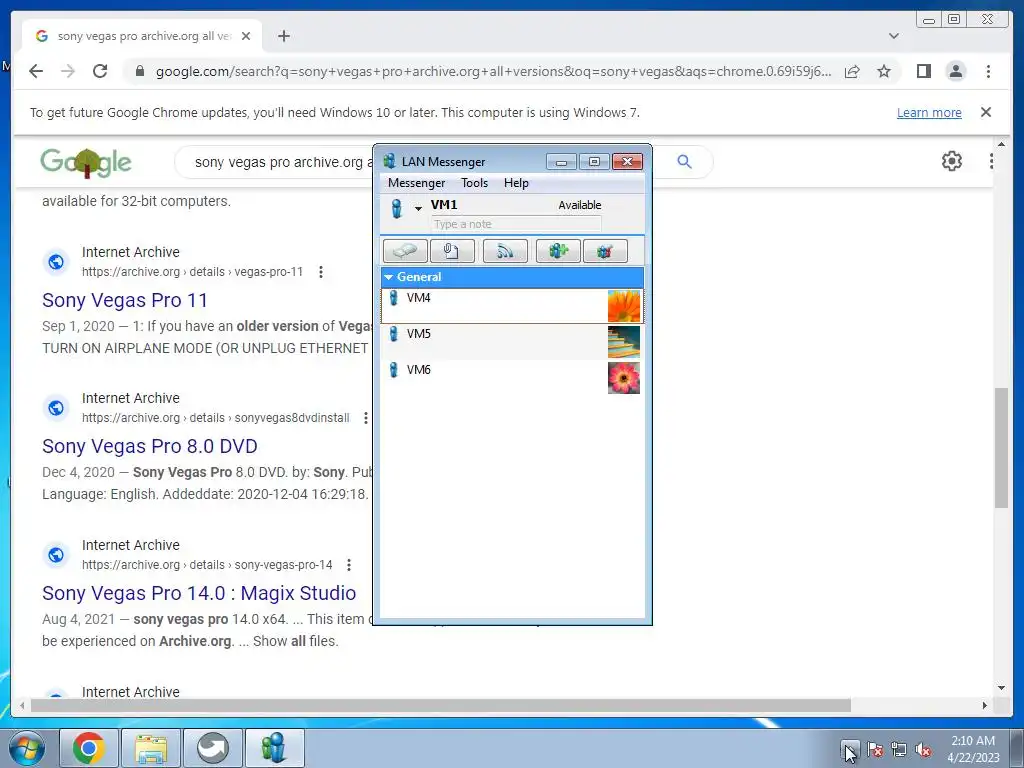Viewport: 1024px width, 768px height.
Task: Click the send file paperclip toolbar button
Action: 453,251
